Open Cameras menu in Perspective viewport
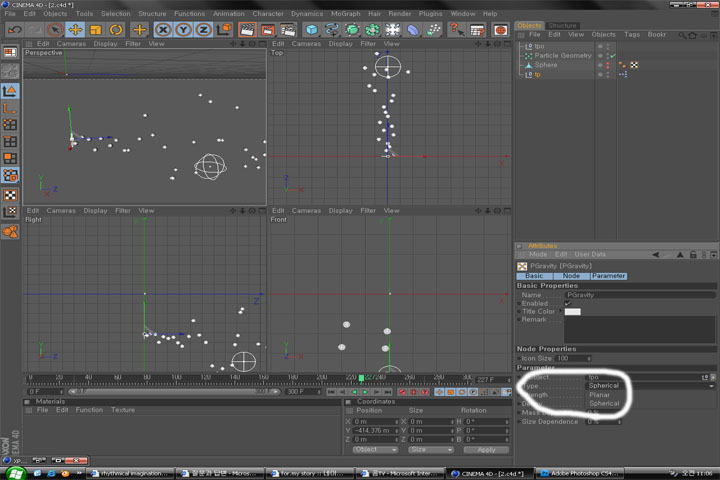 (x=71, y=44)
